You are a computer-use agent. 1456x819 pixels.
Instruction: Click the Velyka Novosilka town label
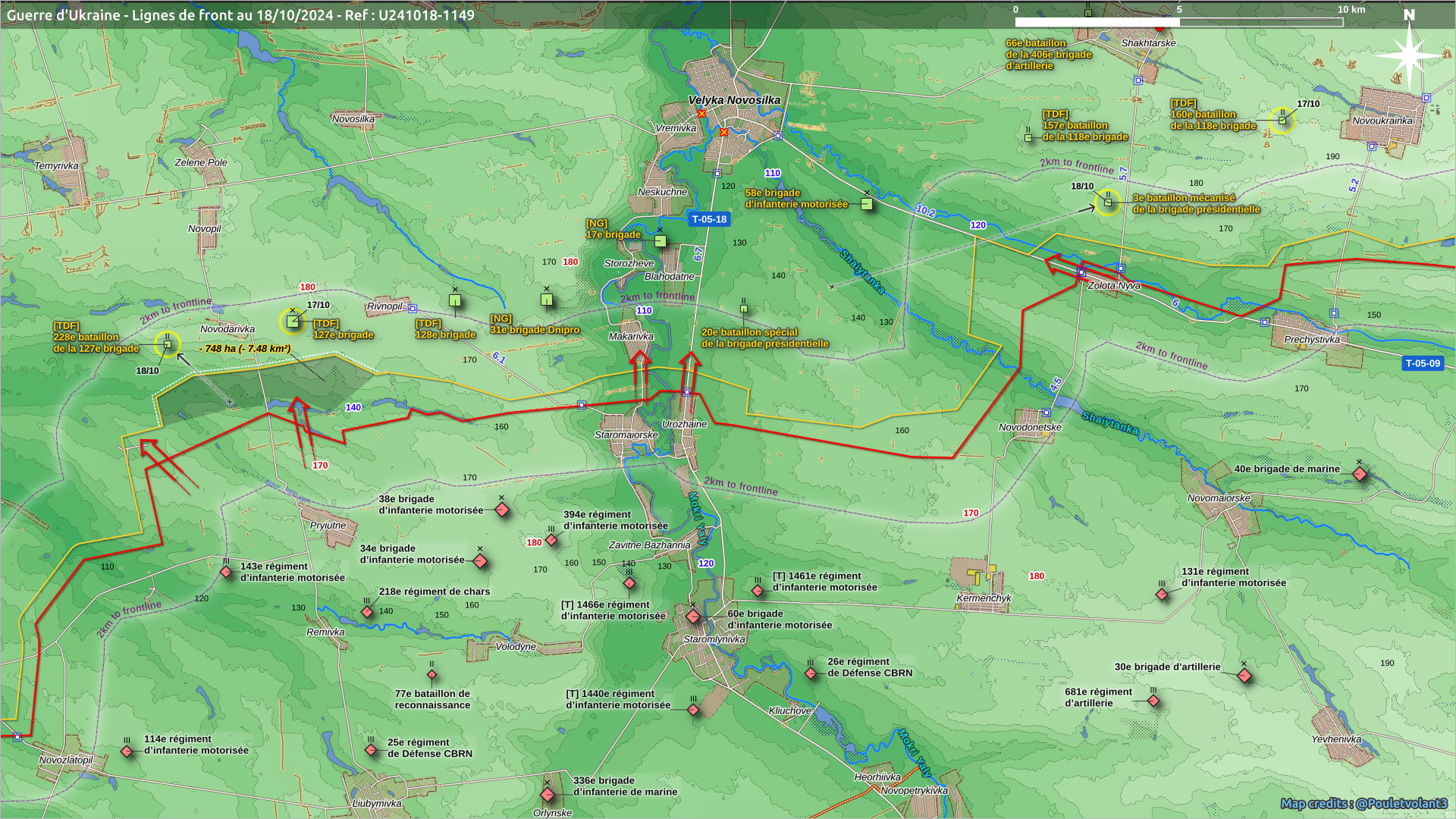tap(734, 100)
